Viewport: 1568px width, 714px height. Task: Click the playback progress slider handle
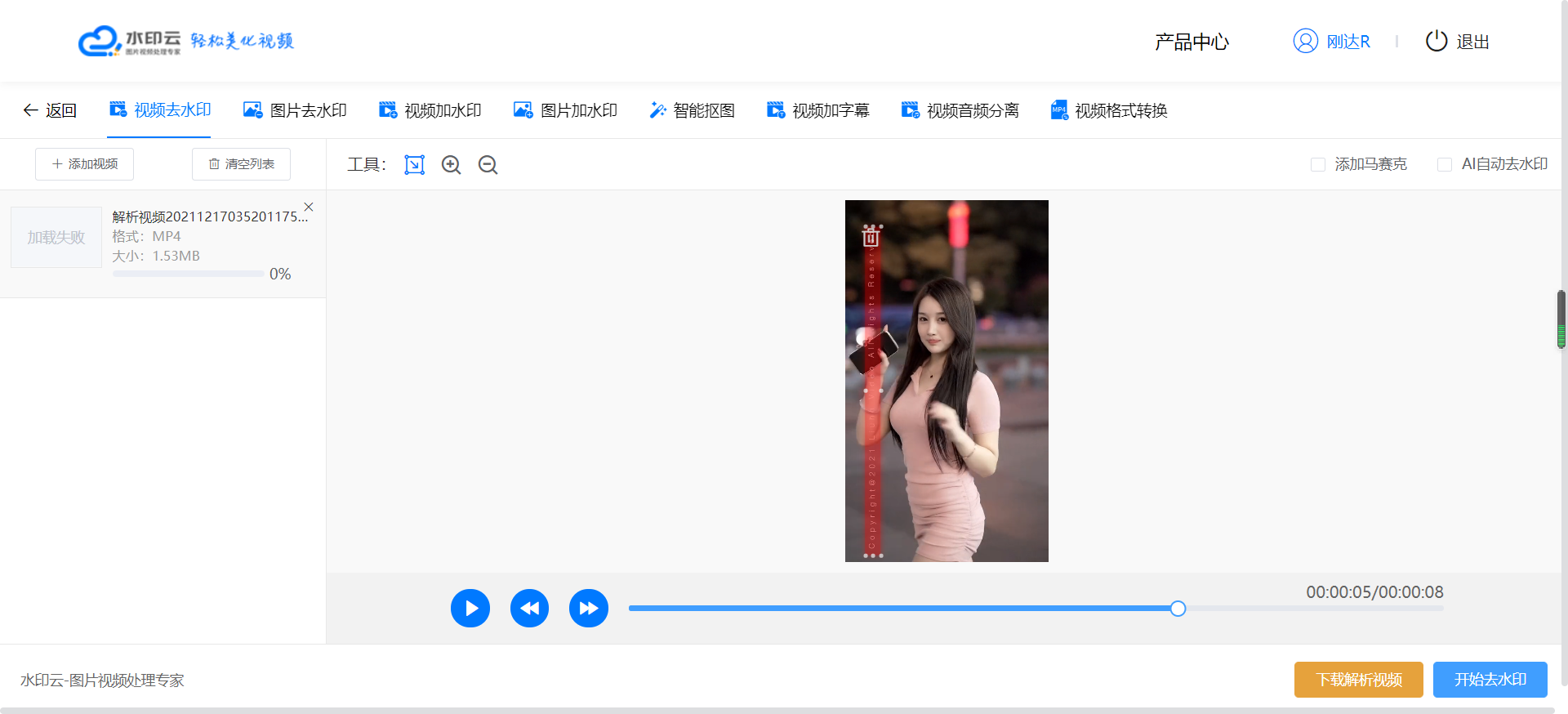[x=1178, y=609]
